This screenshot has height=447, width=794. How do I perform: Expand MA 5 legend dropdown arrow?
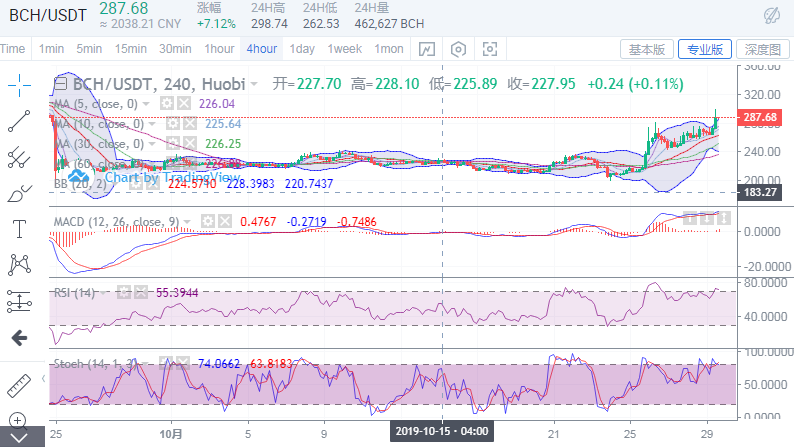coord(146,104)
